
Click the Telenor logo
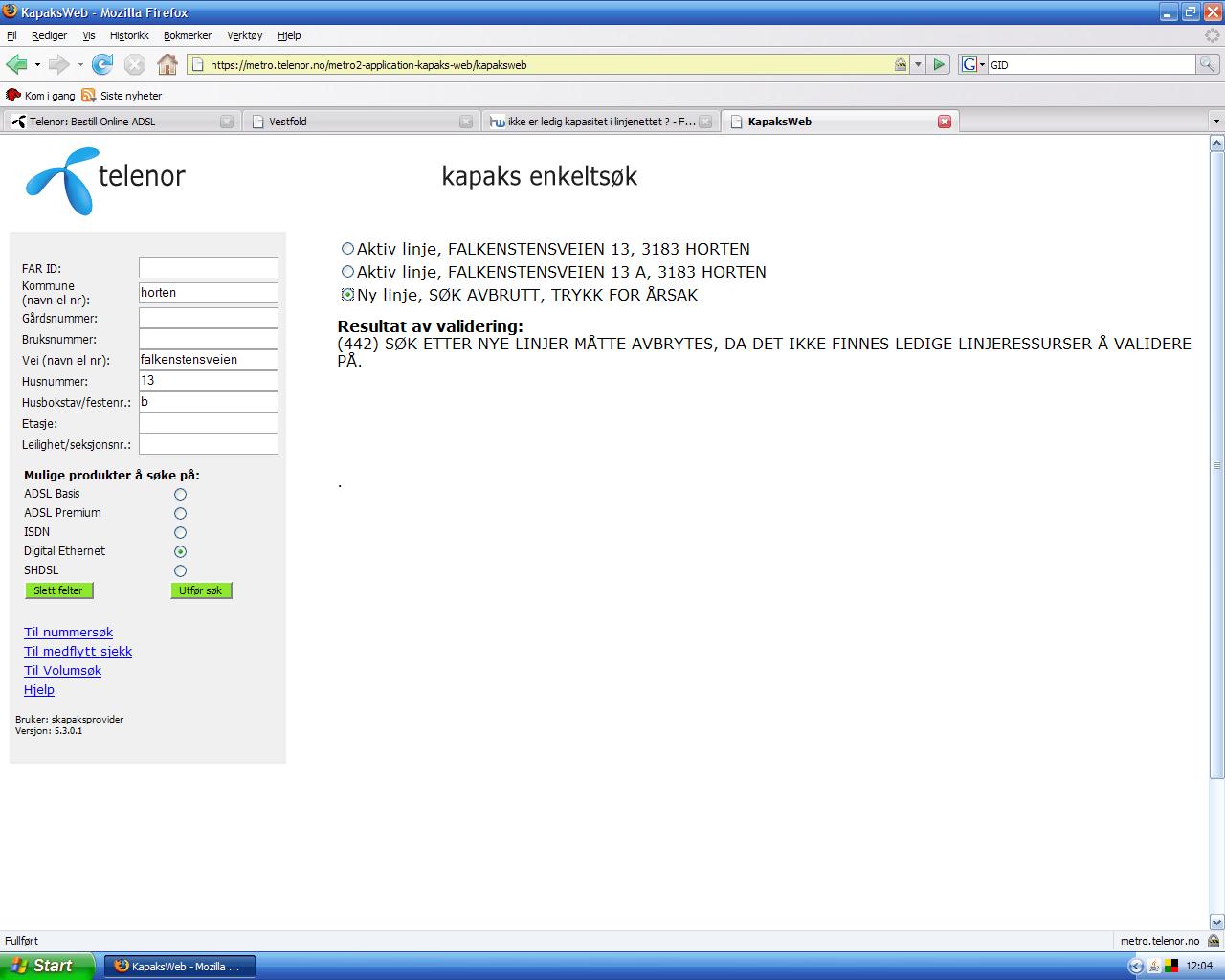pyautogui.click(x=105, y=181)
